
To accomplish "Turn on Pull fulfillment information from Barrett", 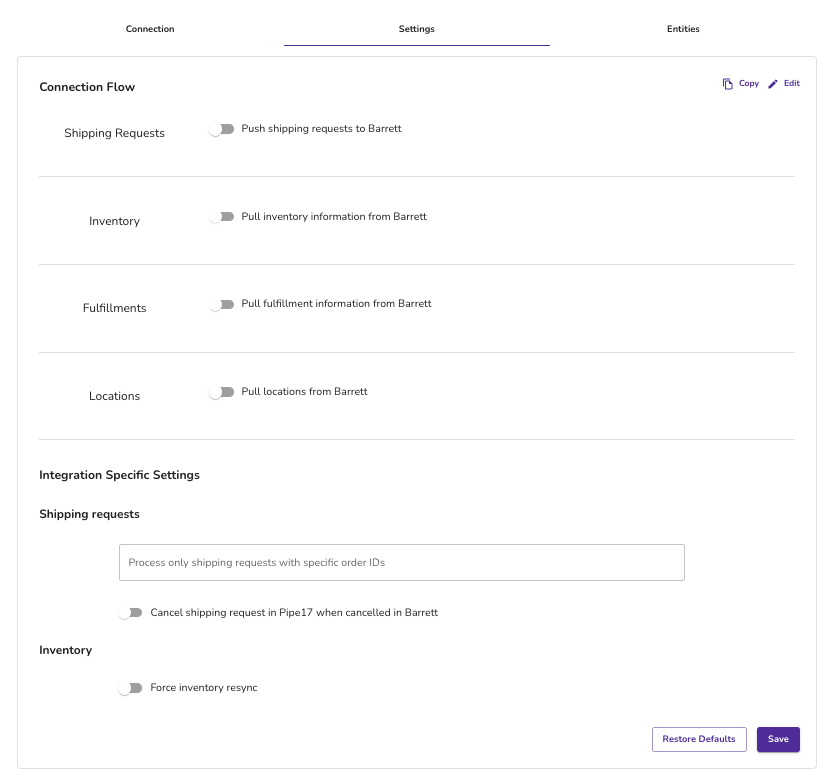I will point(221,304).
